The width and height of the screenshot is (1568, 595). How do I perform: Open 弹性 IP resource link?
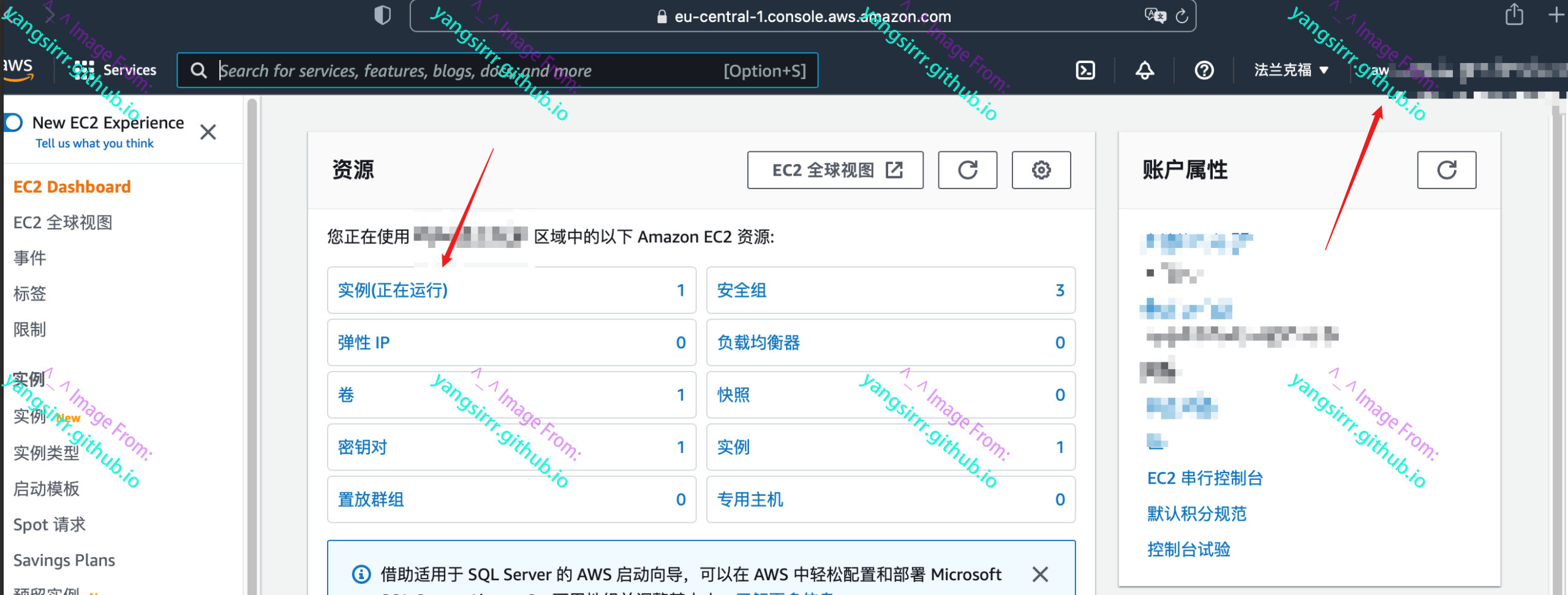coord(364,342)
